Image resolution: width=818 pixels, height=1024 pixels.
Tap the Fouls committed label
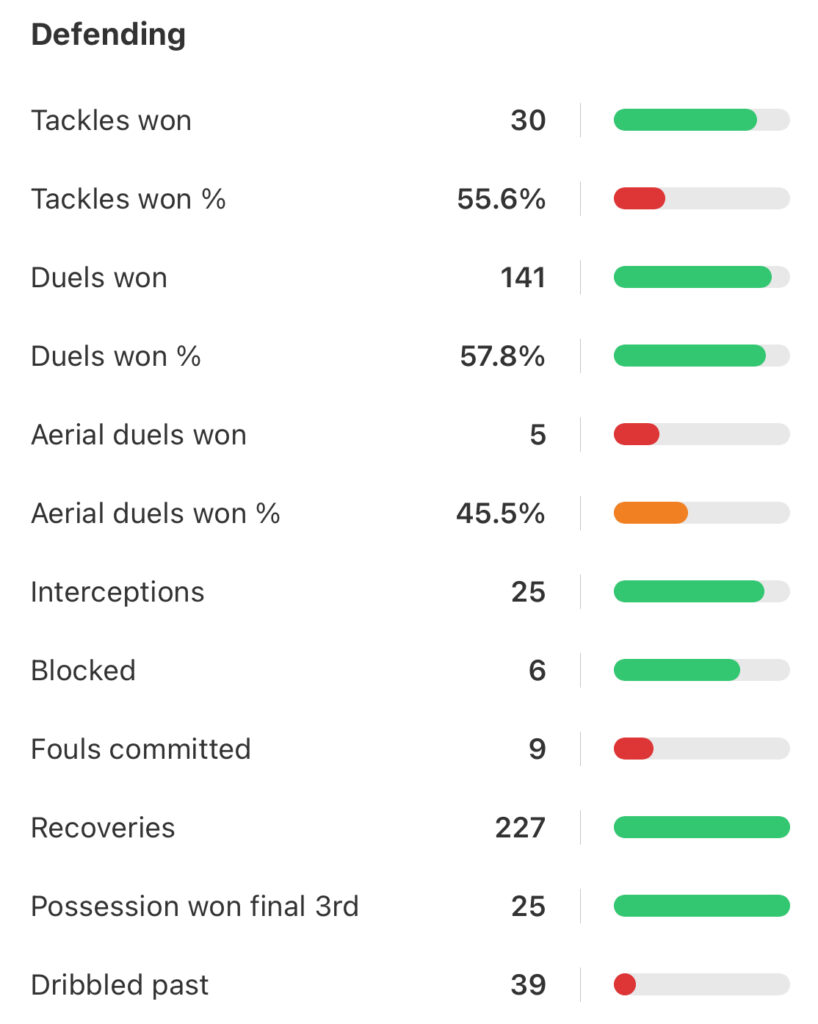141,749
